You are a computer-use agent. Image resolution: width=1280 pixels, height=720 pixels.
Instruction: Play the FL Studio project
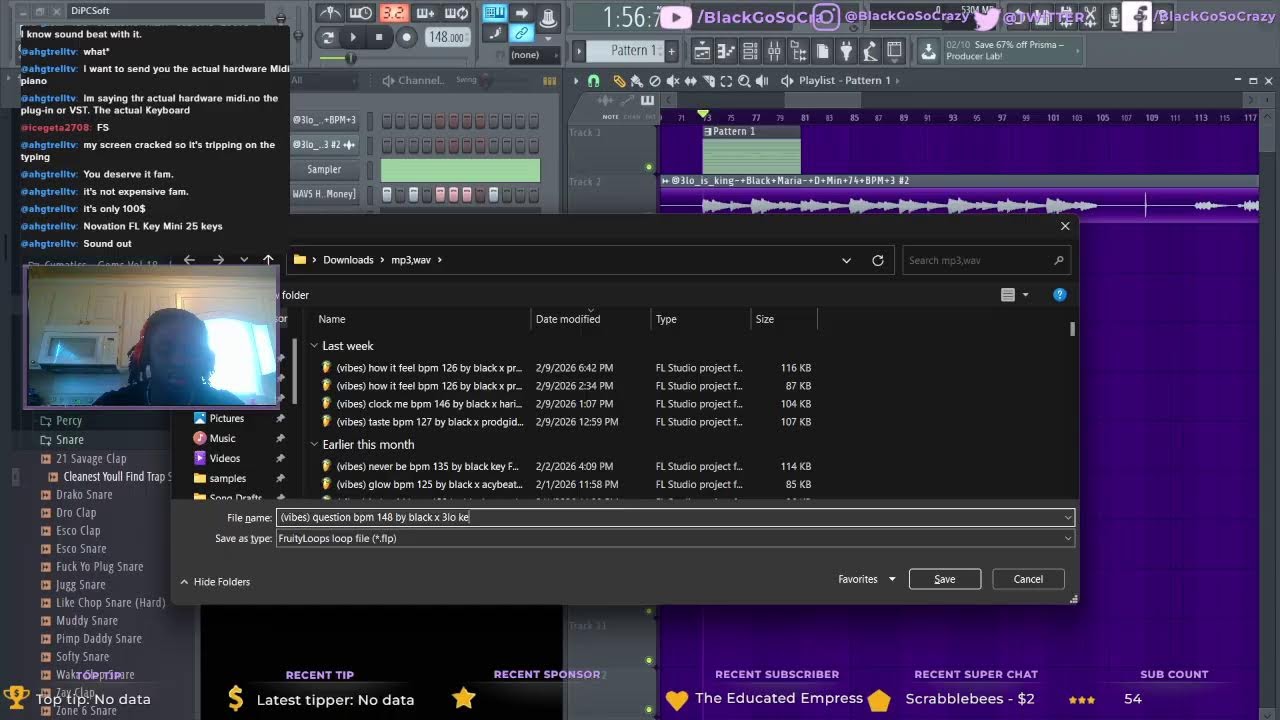tap(352, 37)
